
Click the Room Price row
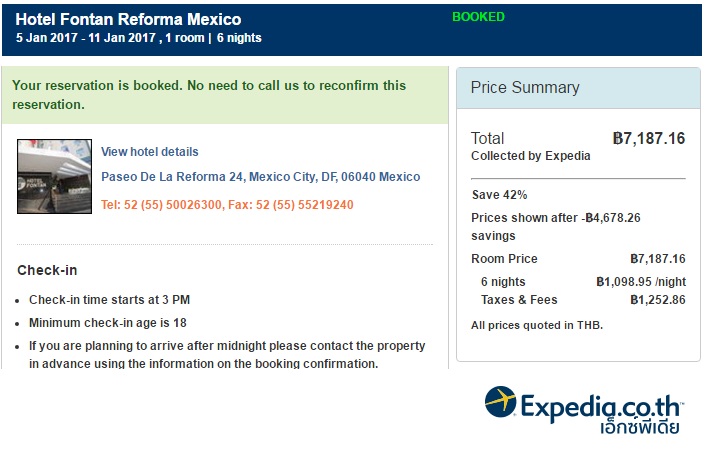[x=577, y=259]
